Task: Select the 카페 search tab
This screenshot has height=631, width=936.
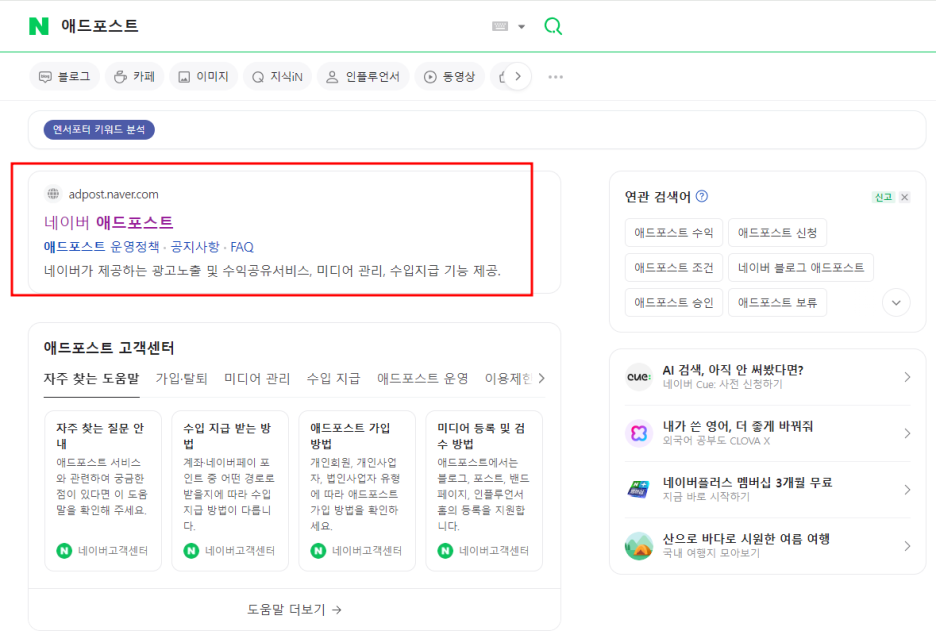Action: point(134,77)
